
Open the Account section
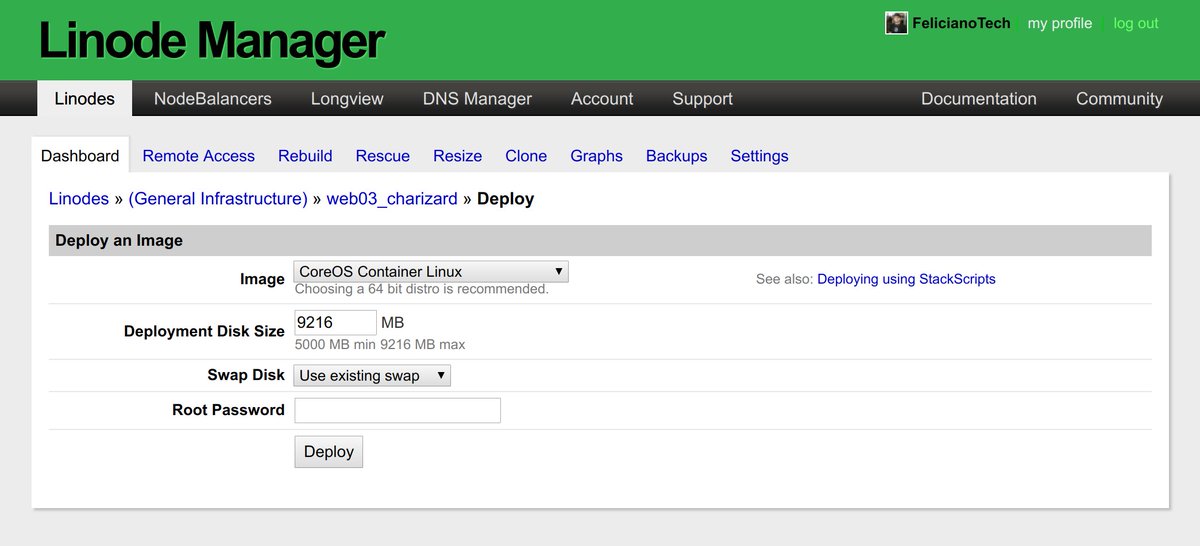coord(602,98)
